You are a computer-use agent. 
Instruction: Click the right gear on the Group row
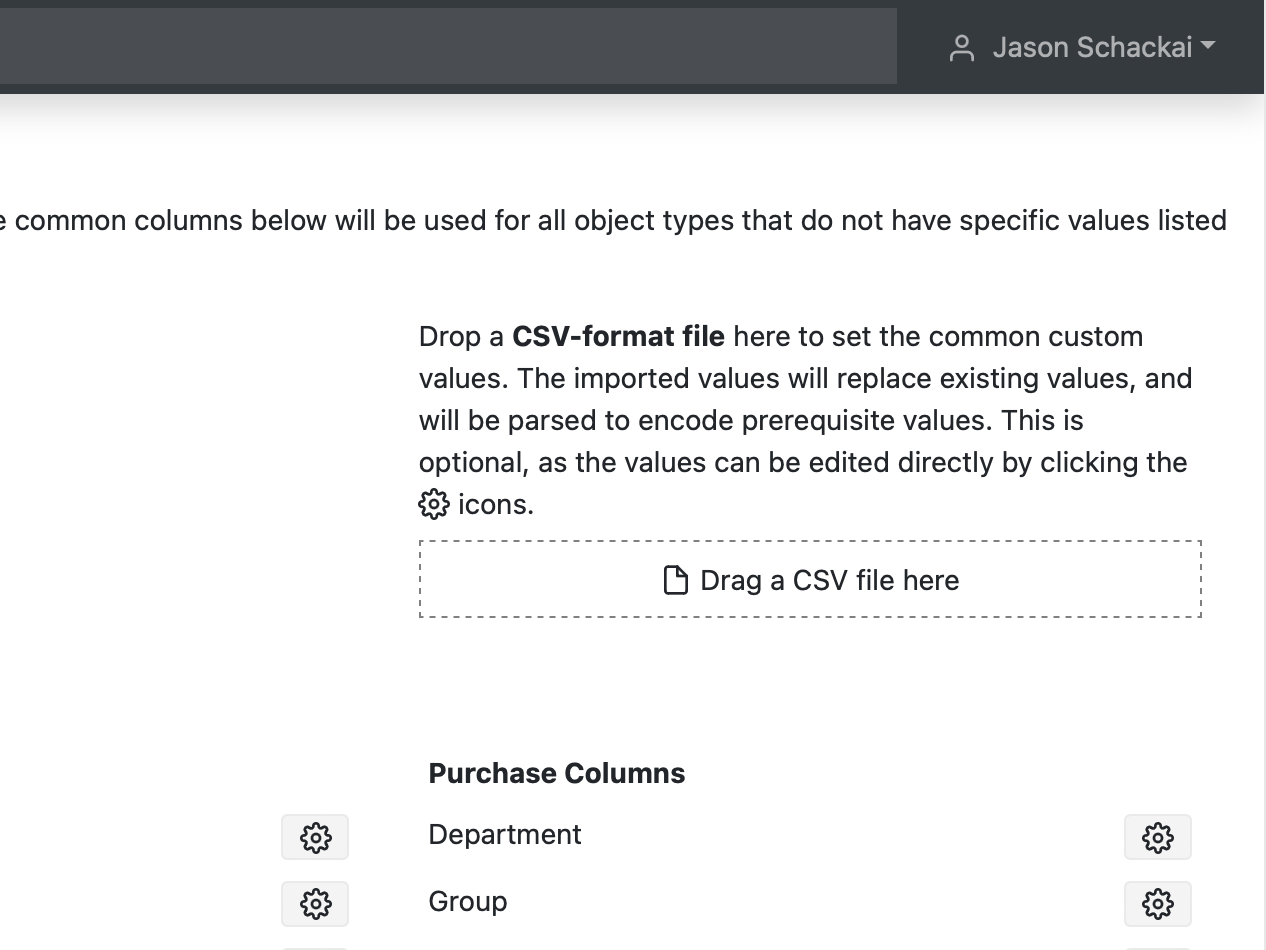pos(1157,903)
